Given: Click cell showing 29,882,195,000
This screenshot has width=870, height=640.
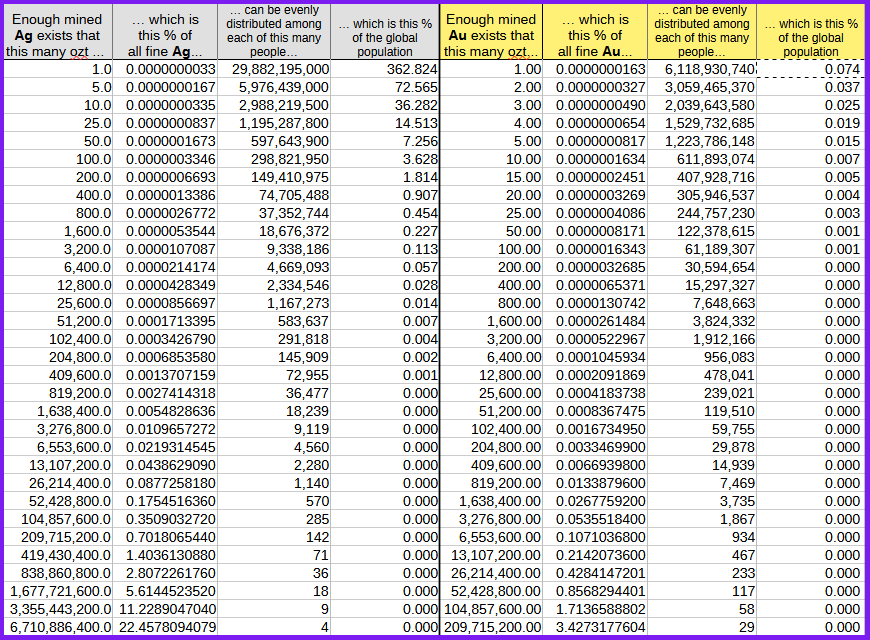Looking at the screenshot, I should 274,69.
